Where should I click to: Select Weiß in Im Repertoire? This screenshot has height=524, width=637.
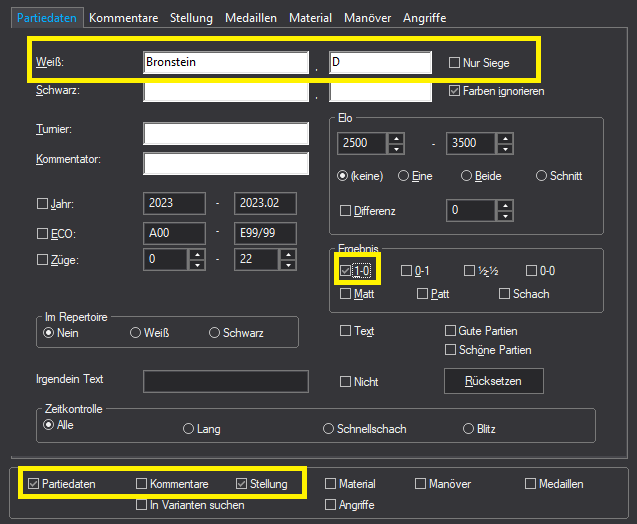tap(136, 333)
